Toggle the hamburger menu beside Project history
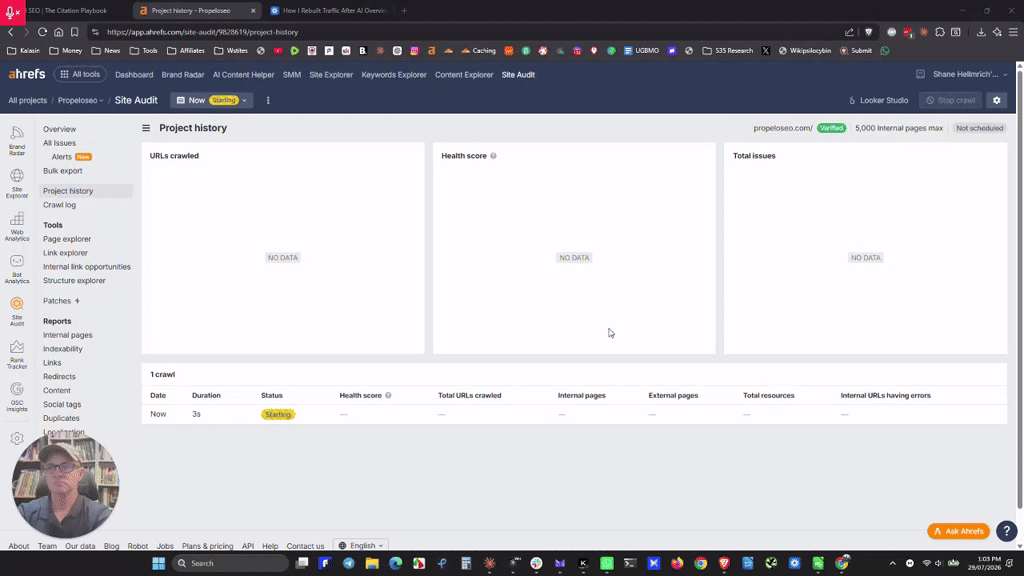1024x576 pixels. 146,128
